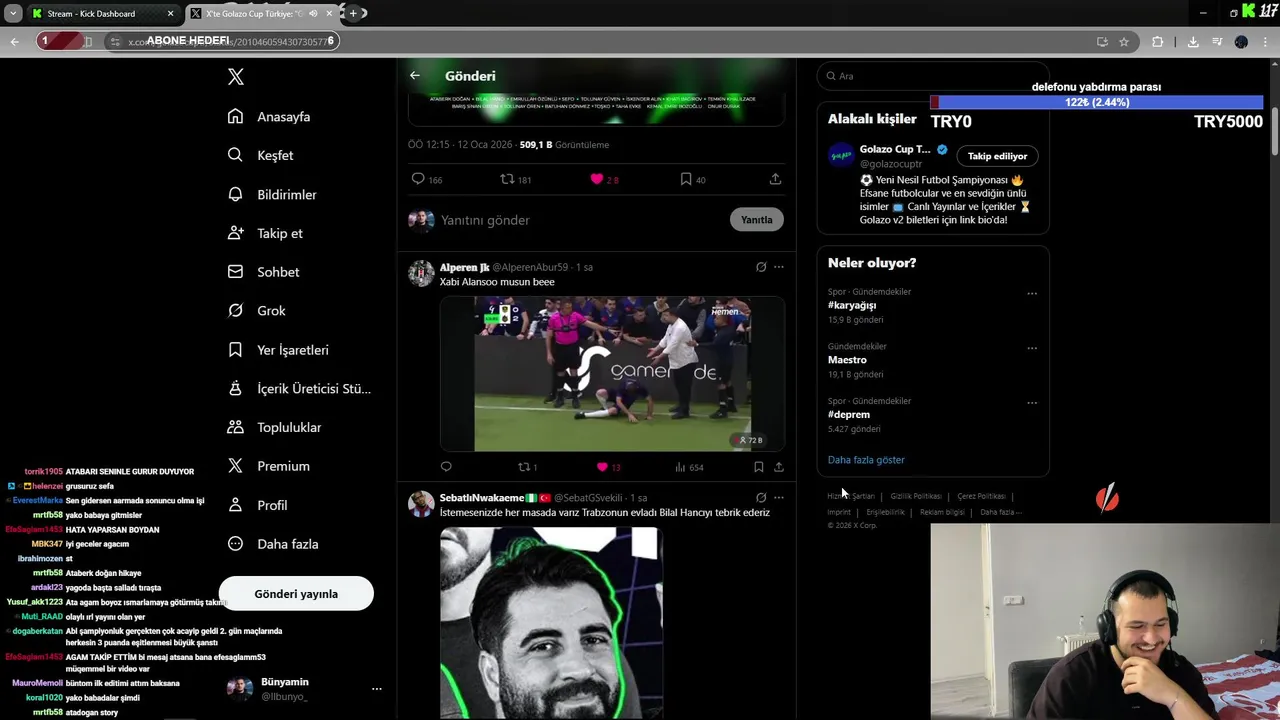Go back using the Gönderi back arrow

(415, 76)
